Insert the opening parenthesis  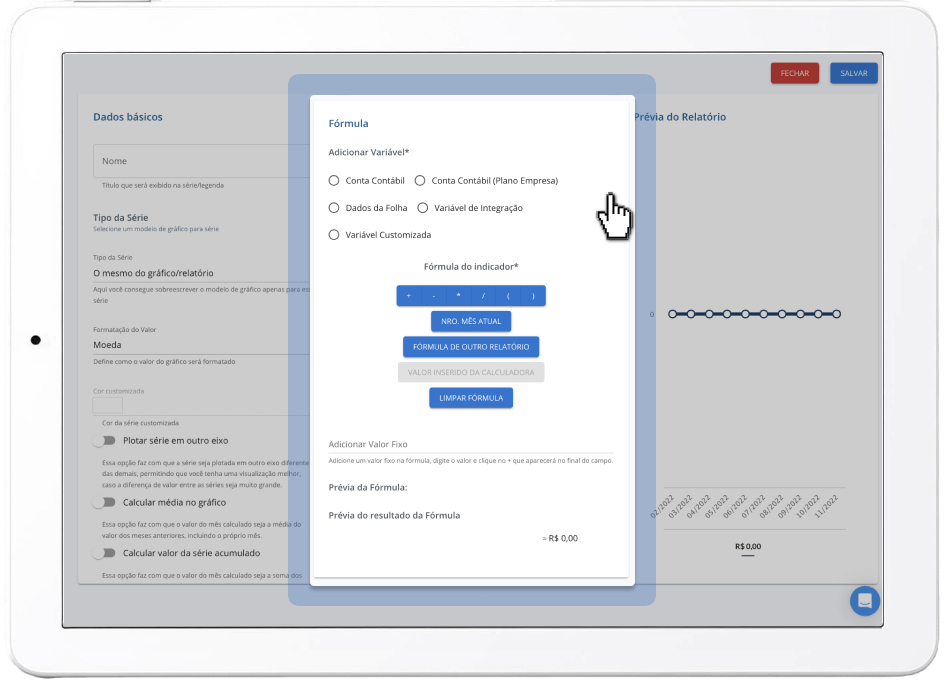508,296
